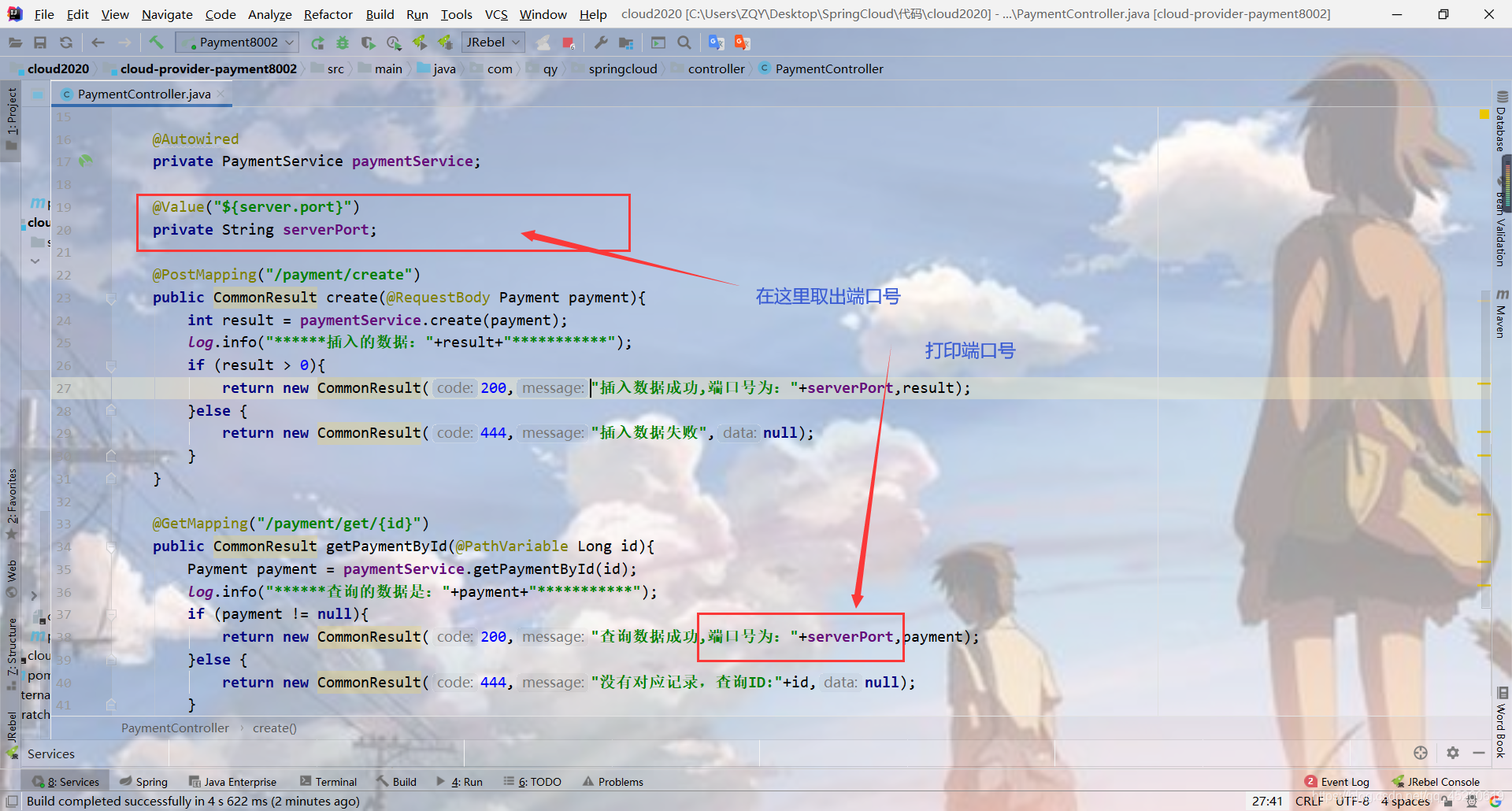1512x811 pixels.
Task: Debug Payment8002 with the bug icon
Action: pos(343,43)
